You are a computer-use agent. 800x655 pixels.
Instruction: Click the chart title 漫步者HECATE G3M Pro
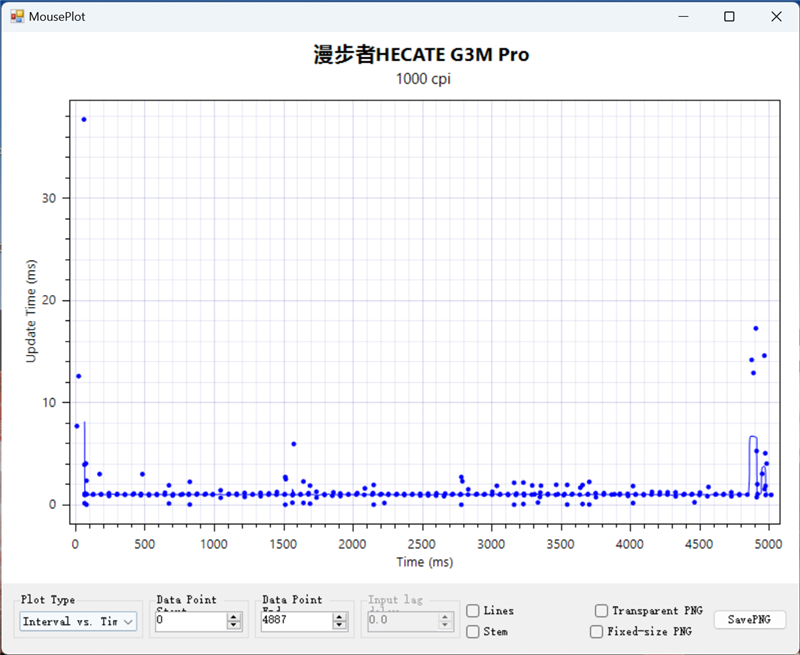point(421,54)
